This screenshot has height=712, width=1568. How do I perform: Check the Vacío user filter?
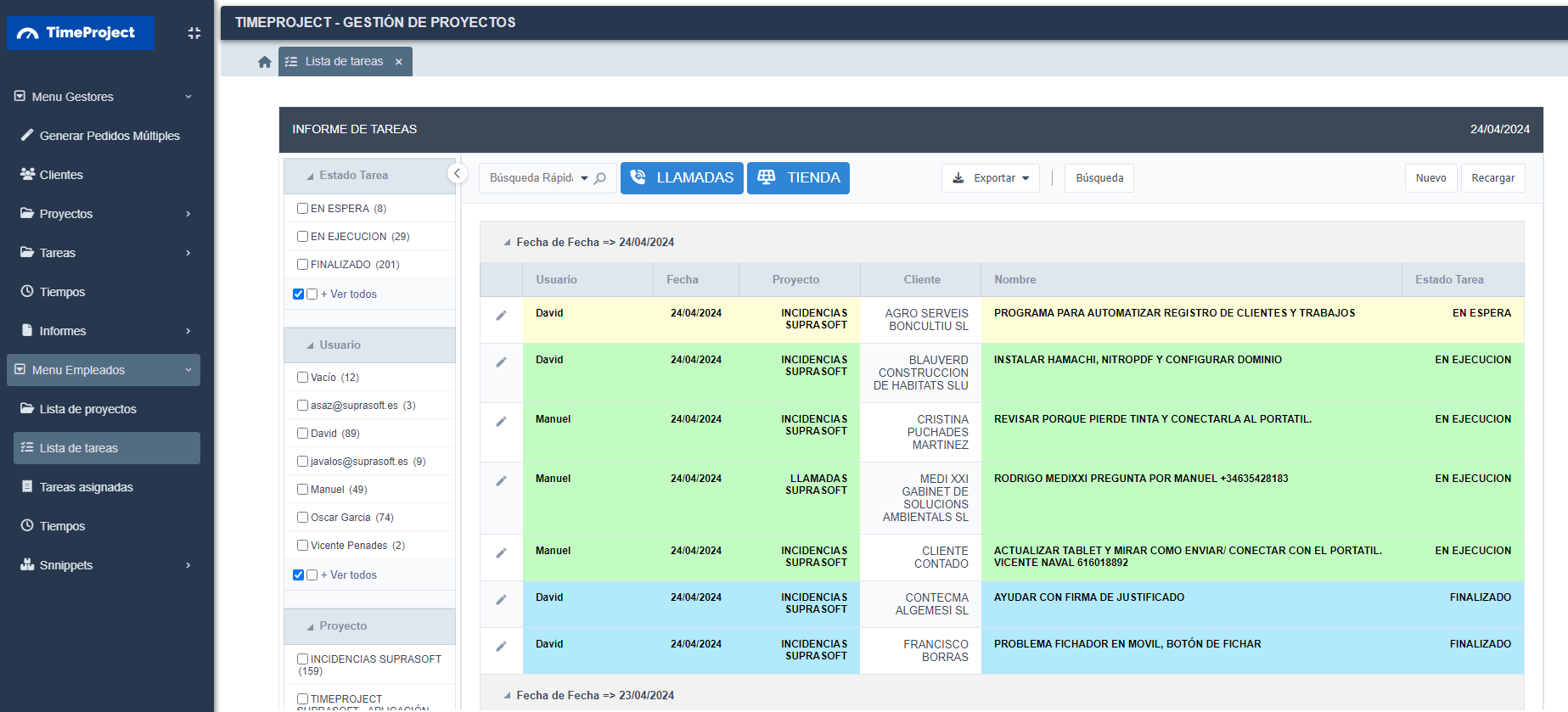[x=302, y=378]
